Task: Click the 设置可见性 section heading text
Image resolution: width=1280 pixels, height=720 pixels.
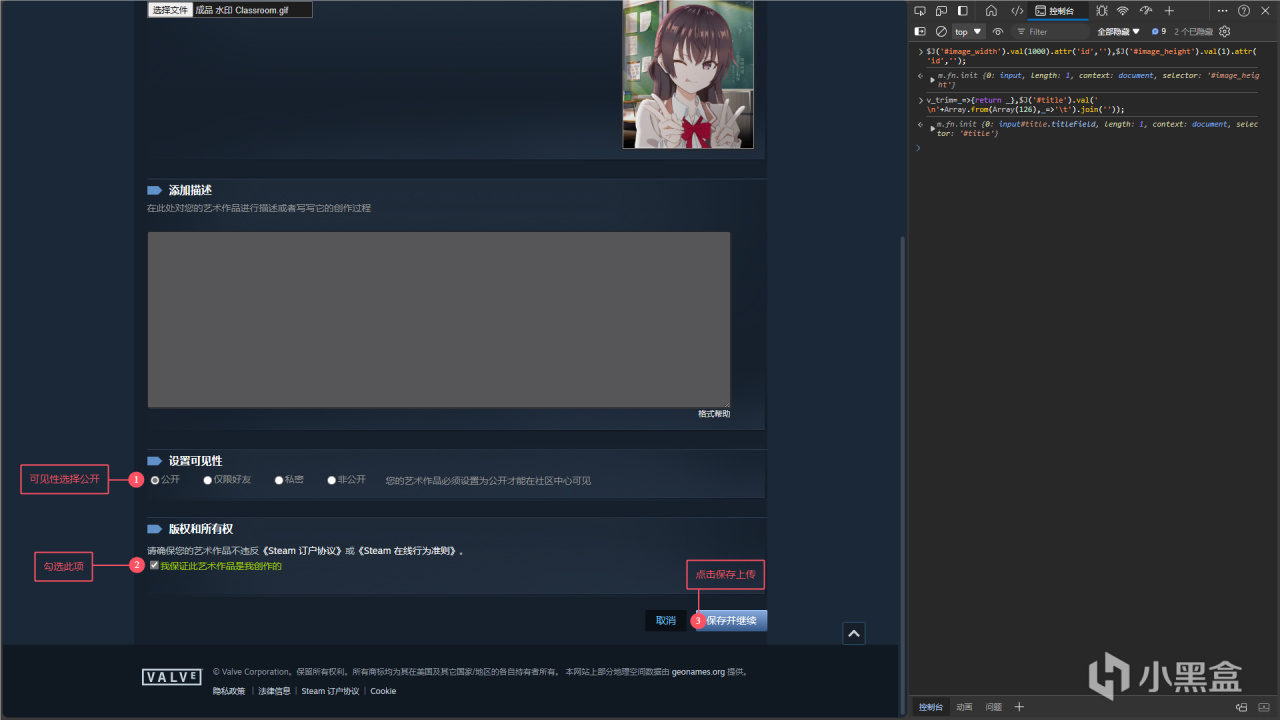Action: click(x=195, y=461)
